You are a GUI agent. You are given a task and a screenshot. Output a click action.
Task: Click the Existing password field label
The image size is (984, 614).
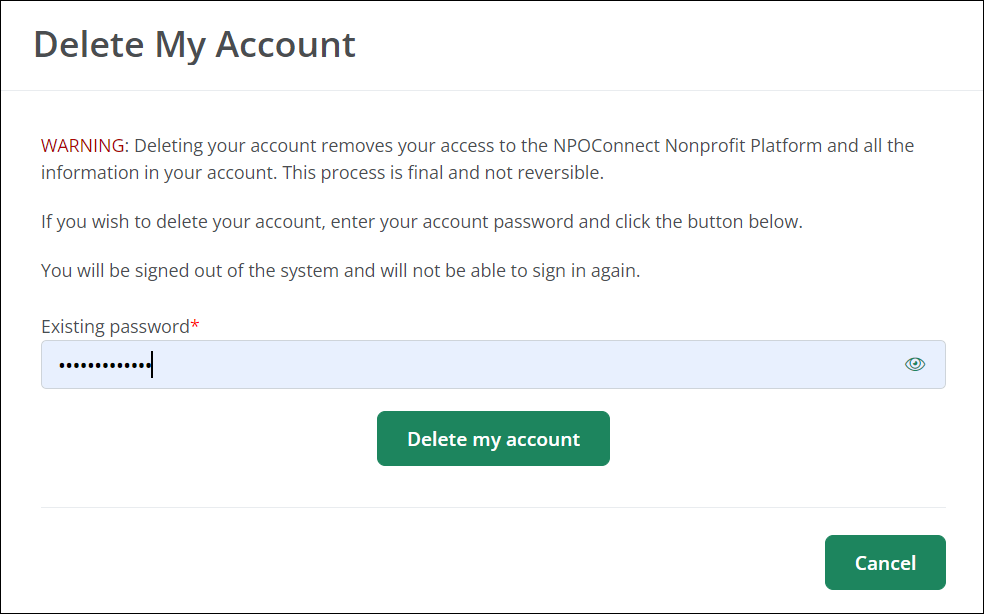point(115,327)
